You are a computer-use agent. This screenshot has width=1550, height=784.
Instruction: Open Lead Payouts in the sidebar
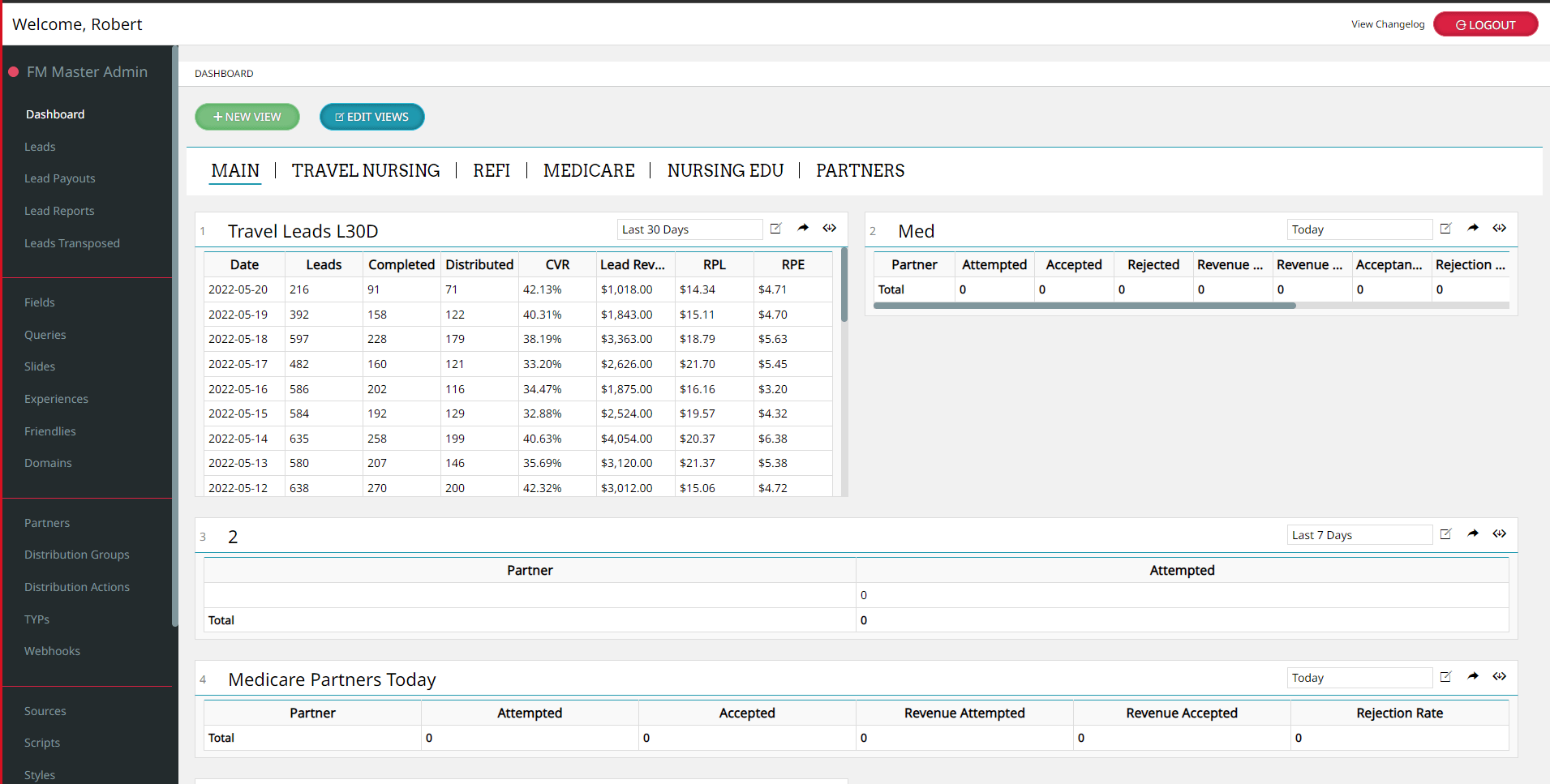(x=60, y=178)
